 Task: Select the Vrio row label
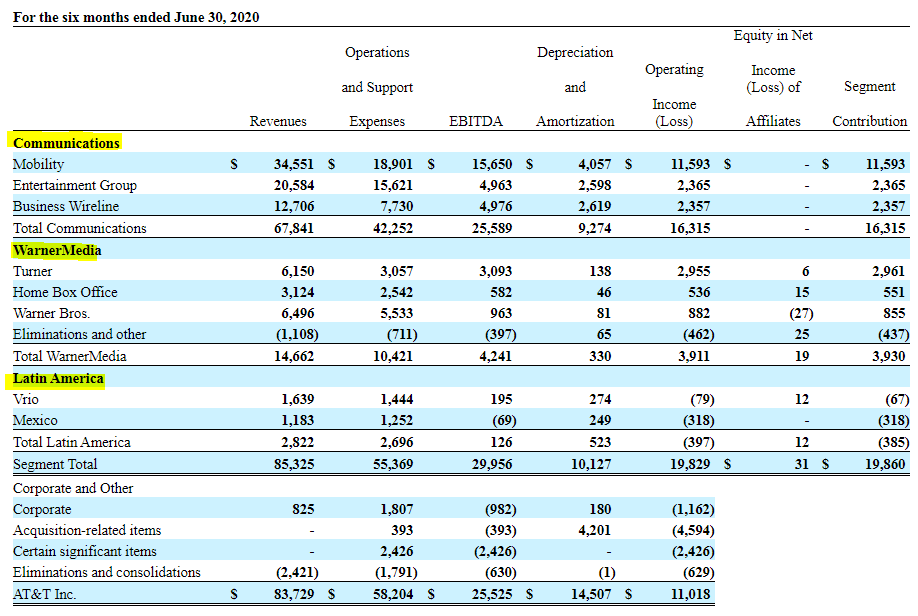[x=26, y=399]
